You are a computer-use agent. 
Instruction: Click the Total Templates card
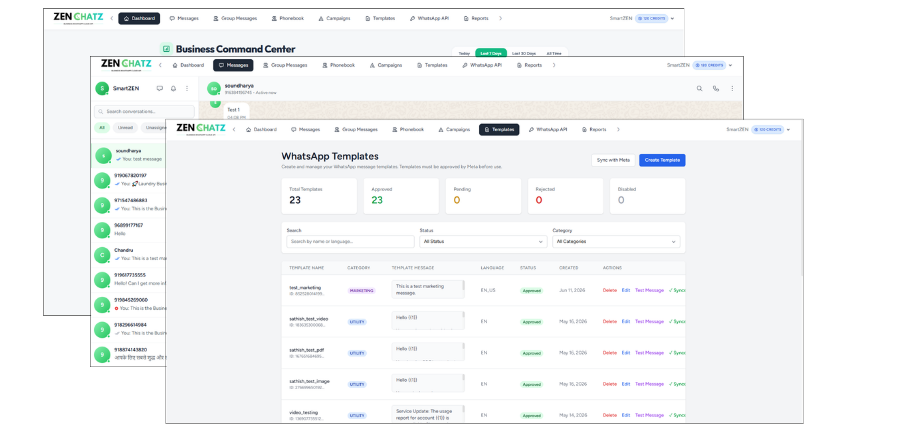click(x=319, y=196)
